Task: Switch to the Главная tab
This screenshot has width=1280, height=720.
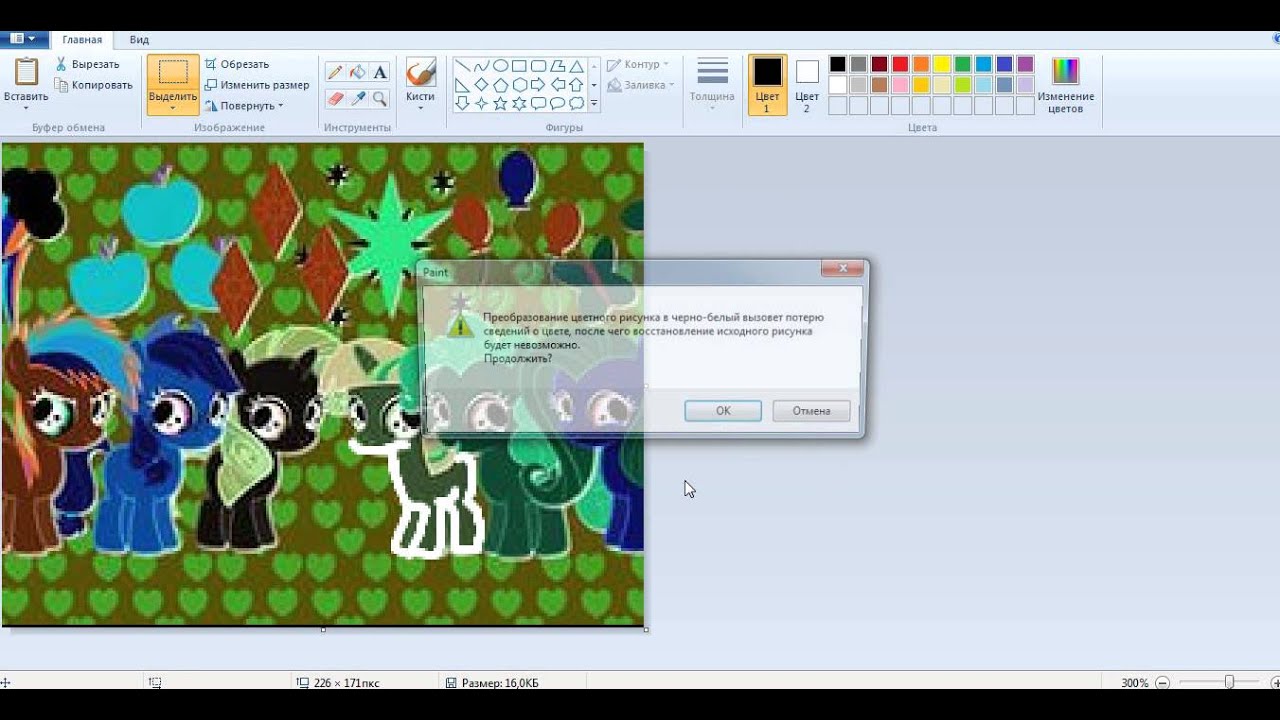Action: tap(82, 39)
